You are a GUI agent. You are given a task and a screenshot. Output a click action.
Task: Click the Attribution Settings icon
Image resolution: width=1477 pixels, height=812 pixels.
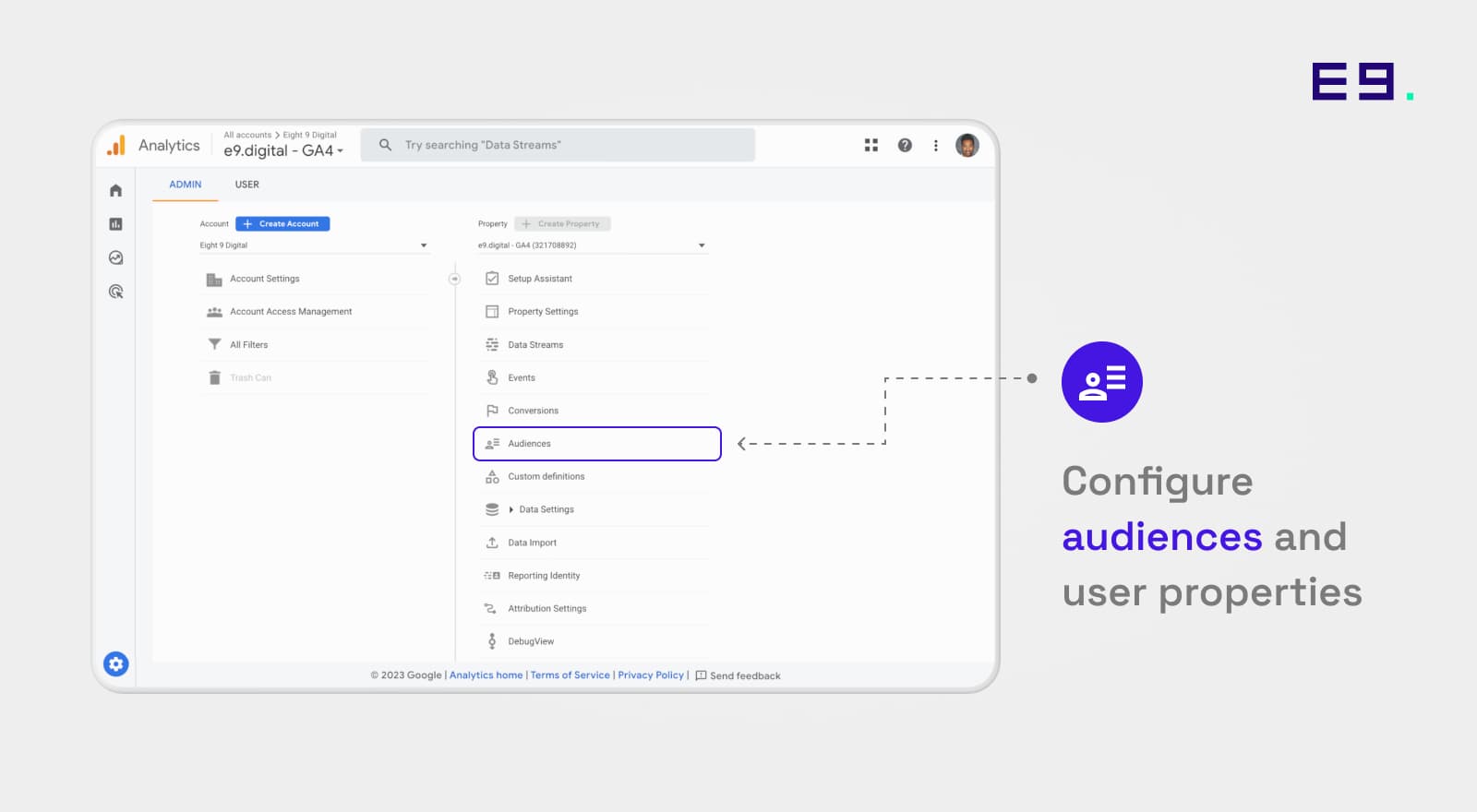pyautogui.click(x=492, y=609)
